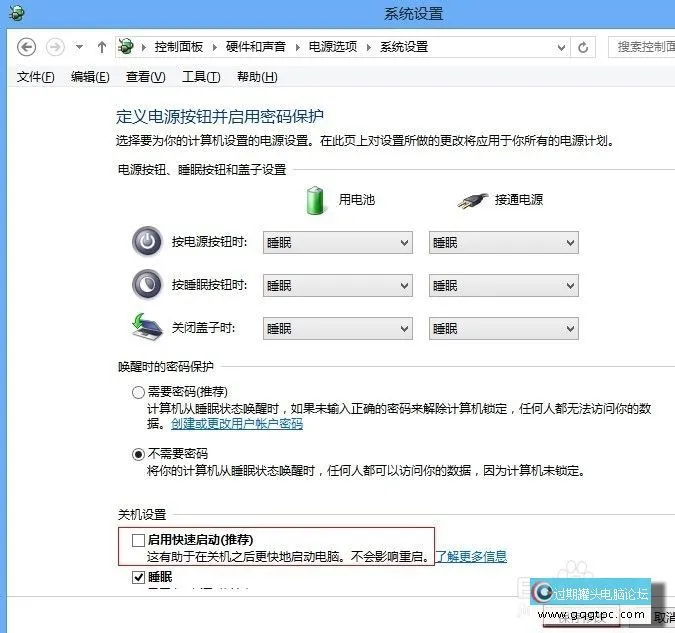Open power button on-battery dropdown
Image resolution: width=675 pixels, height=633 pixels.
click(x=338, y=242)
